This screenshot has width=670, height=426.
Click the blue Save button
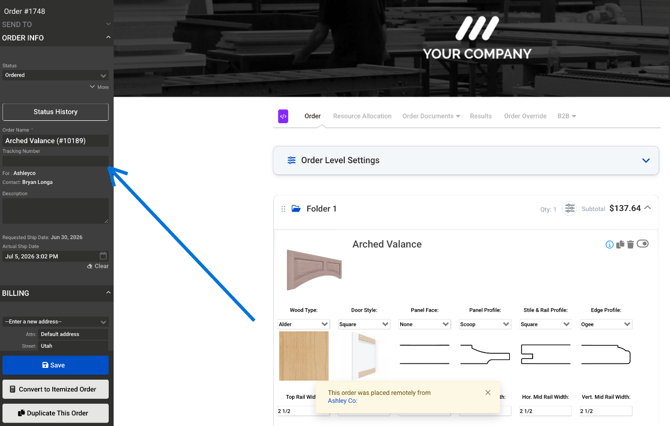[x=56, y=365]
